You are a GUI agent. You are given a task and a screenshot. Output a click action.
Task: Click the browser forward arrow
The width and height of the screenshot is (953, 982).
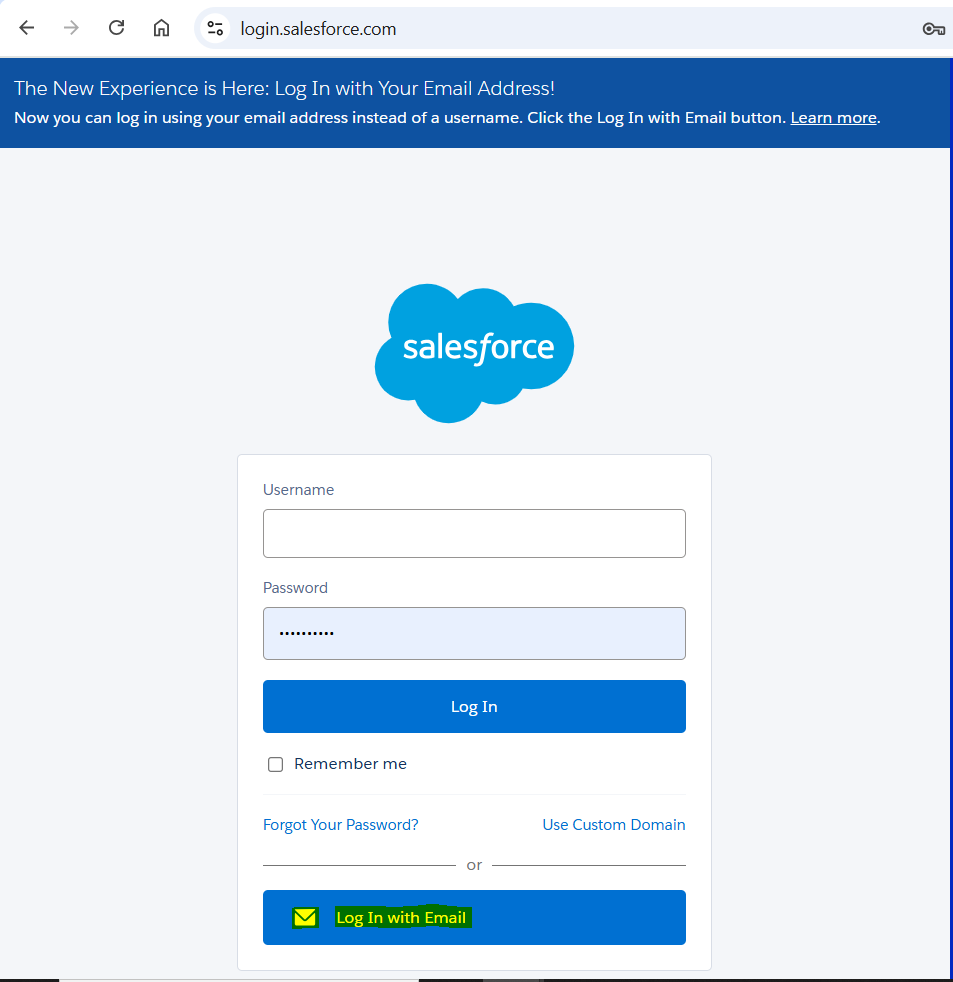71,28
